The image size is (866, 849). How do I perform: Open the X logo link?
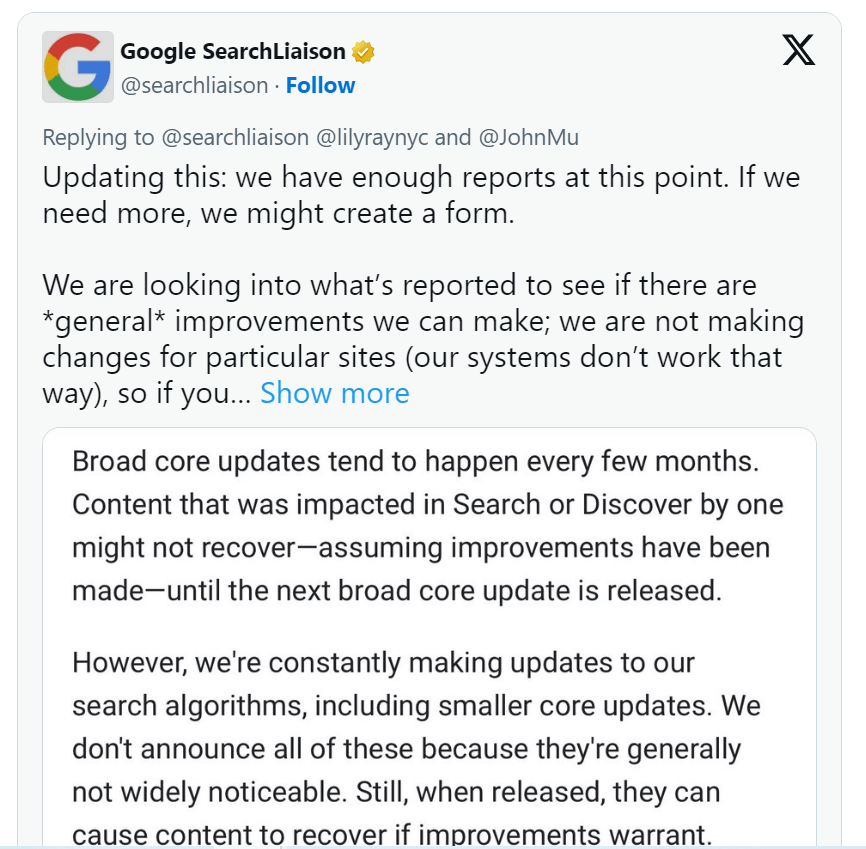(x=799, y=50)
